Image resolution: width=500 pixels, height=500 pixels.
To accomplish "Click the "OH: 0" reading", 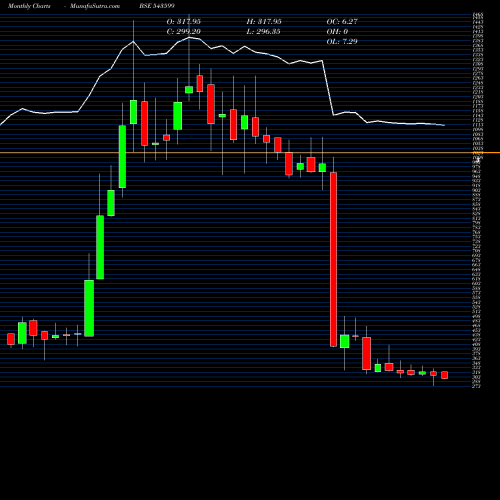I will tap(337, 31).
